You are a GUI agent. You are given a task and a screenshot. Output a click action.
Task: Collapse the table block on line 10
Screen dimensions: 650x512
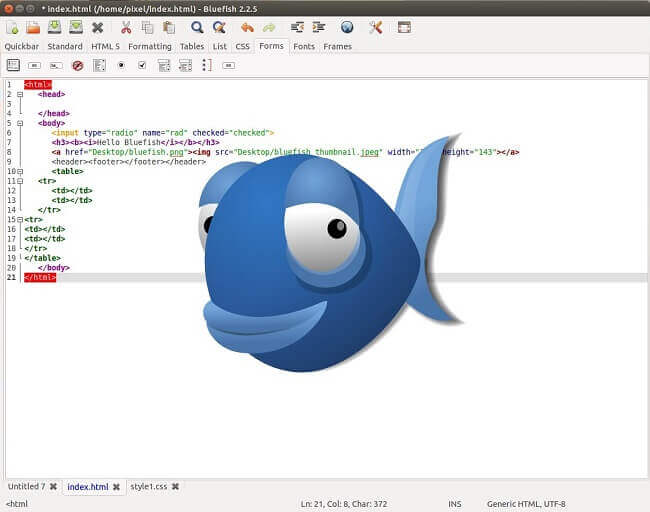[20, 172]
